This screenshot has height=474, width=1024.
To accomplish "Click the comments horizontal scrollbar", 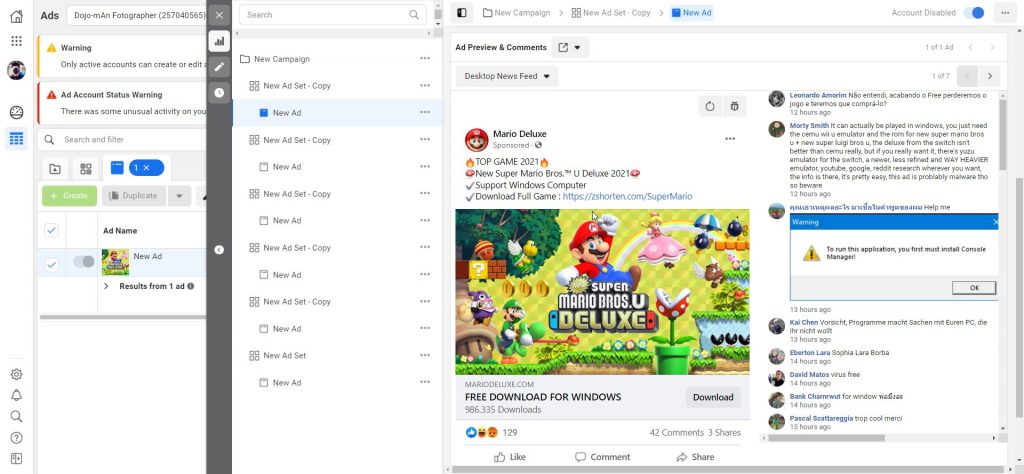I will pos(826,438).
